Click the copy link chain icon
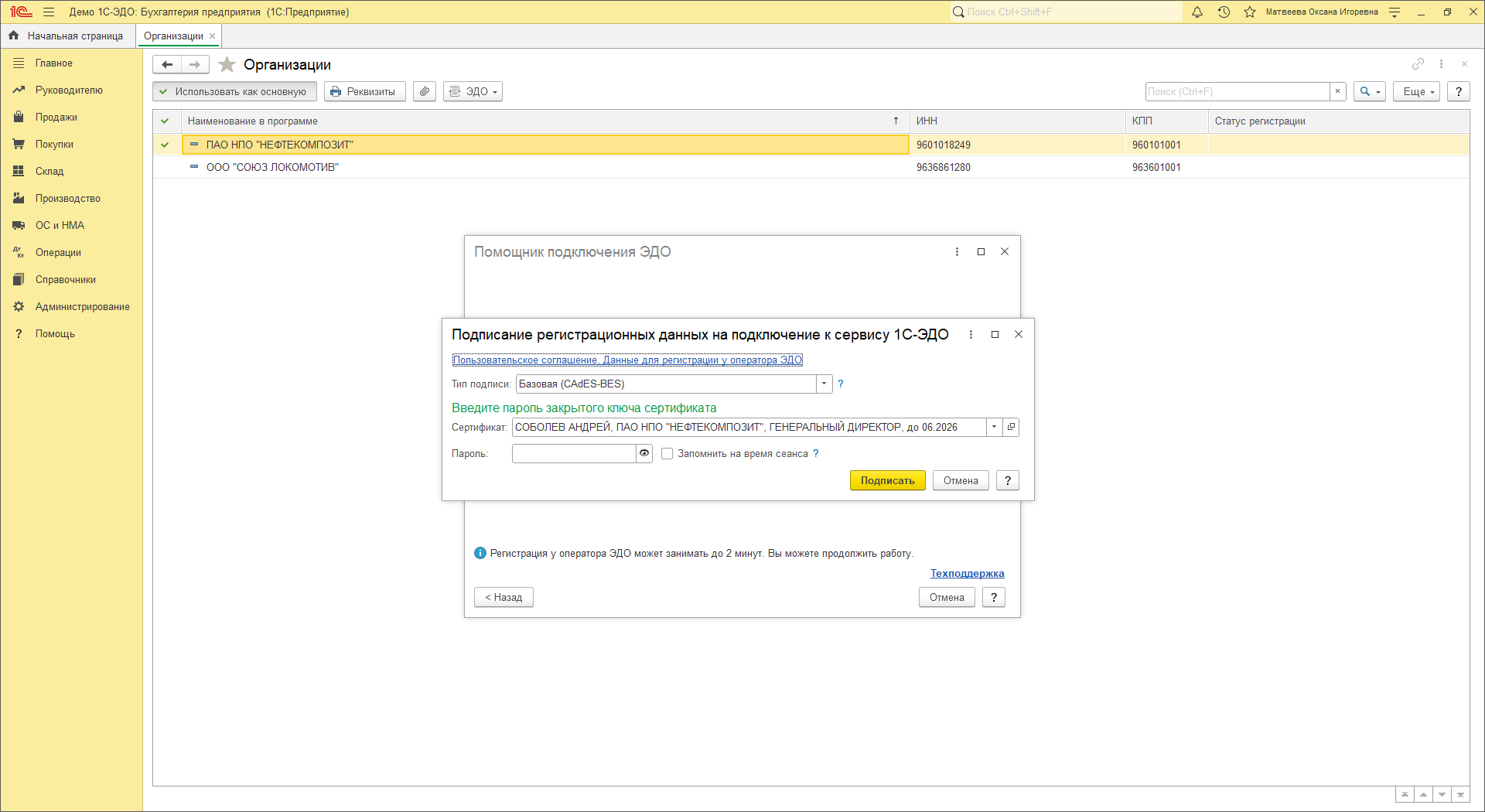Screen dimensions: 1485x812 pos(1418,64)
